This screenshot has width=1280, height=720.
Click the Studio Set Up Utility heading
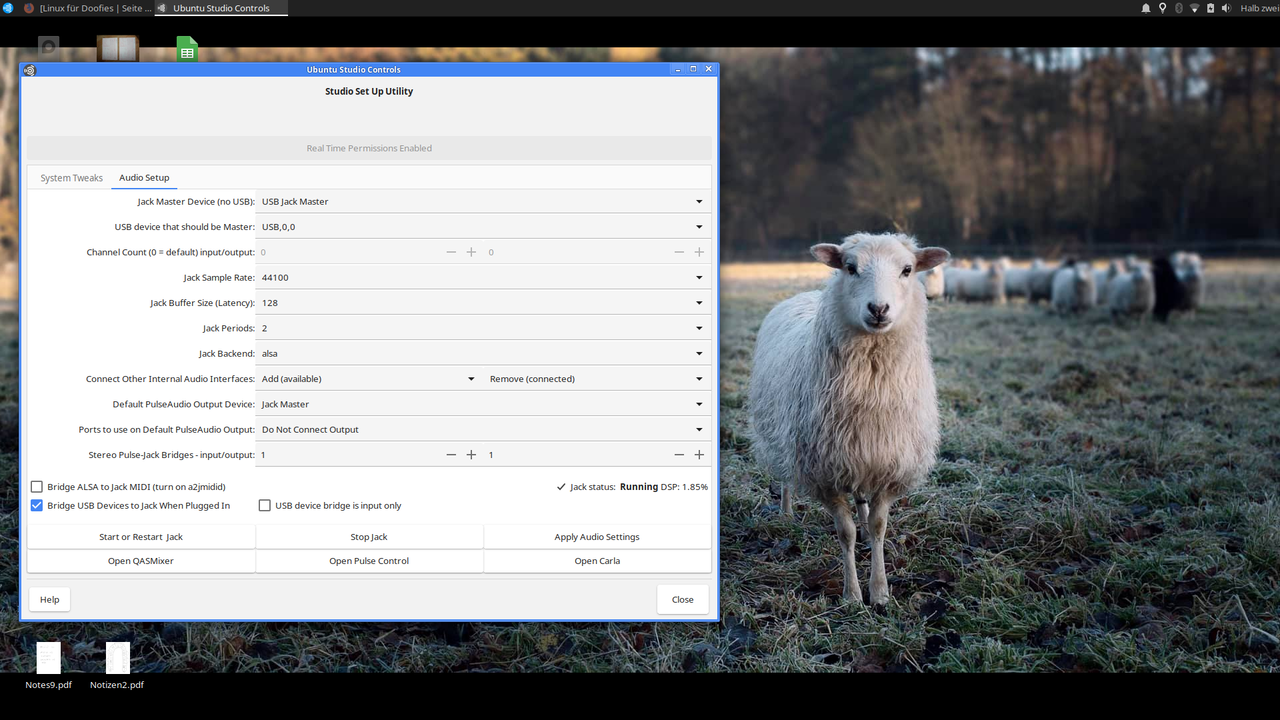[369, 91]
